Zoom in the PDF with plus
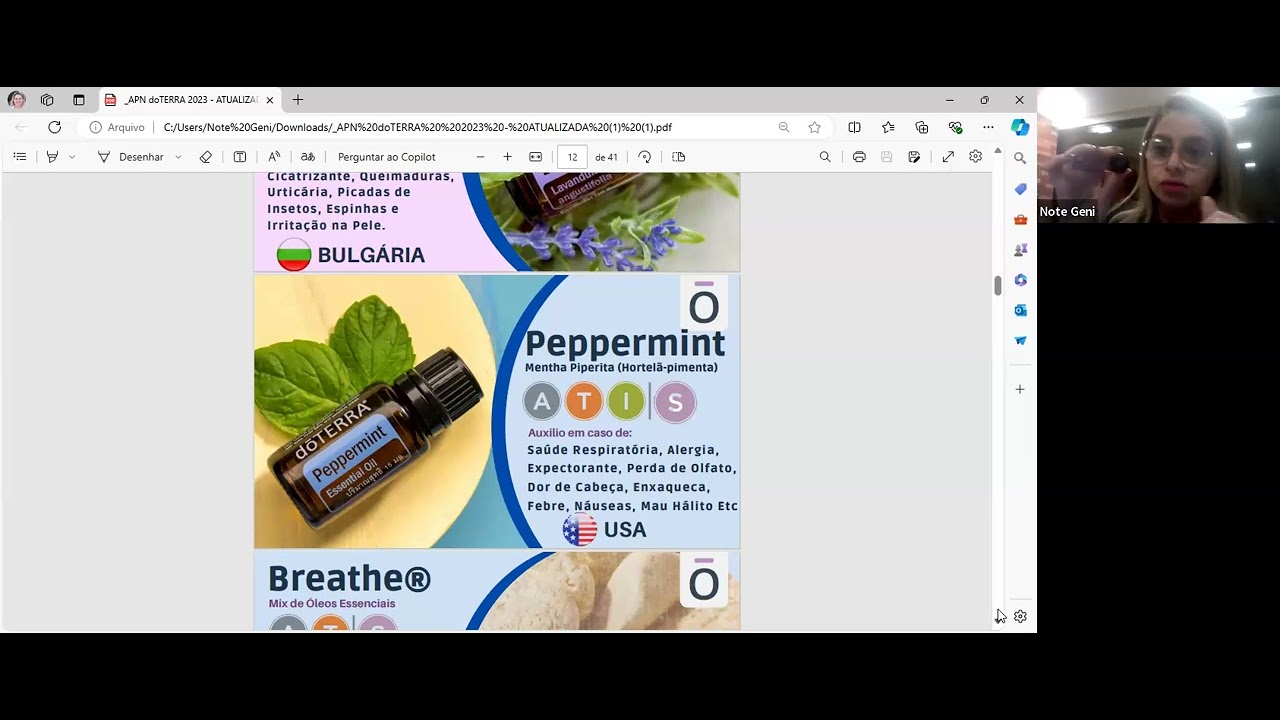This screenshot has width=1280, height=720. [508, 157]
